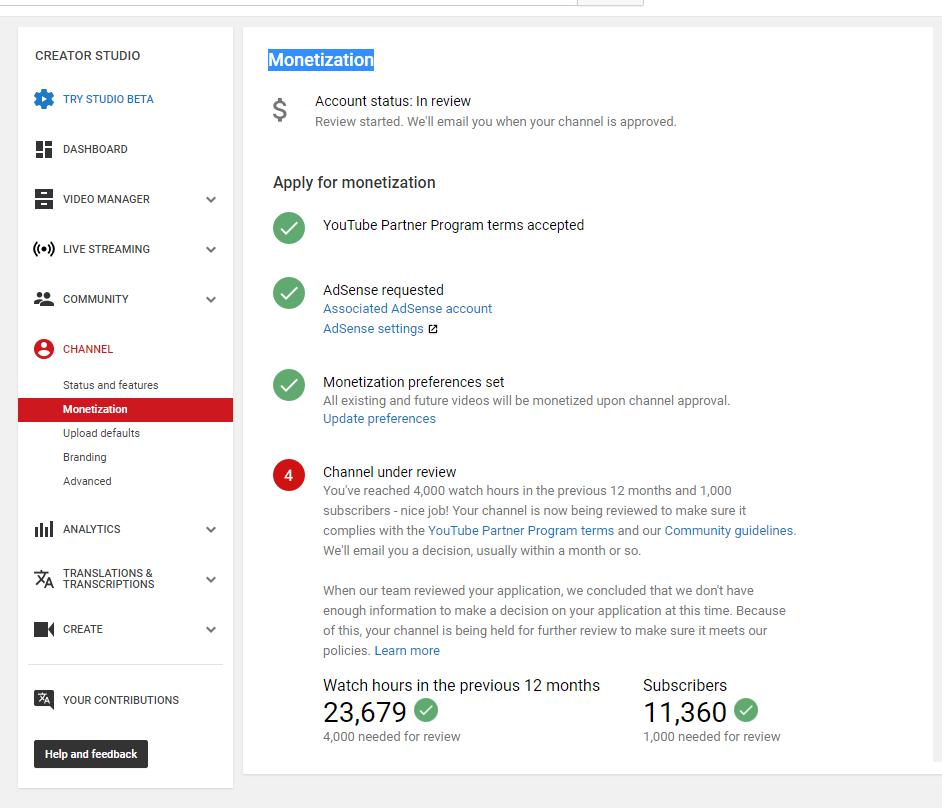Click Learn more link

[x=407, y=651]
